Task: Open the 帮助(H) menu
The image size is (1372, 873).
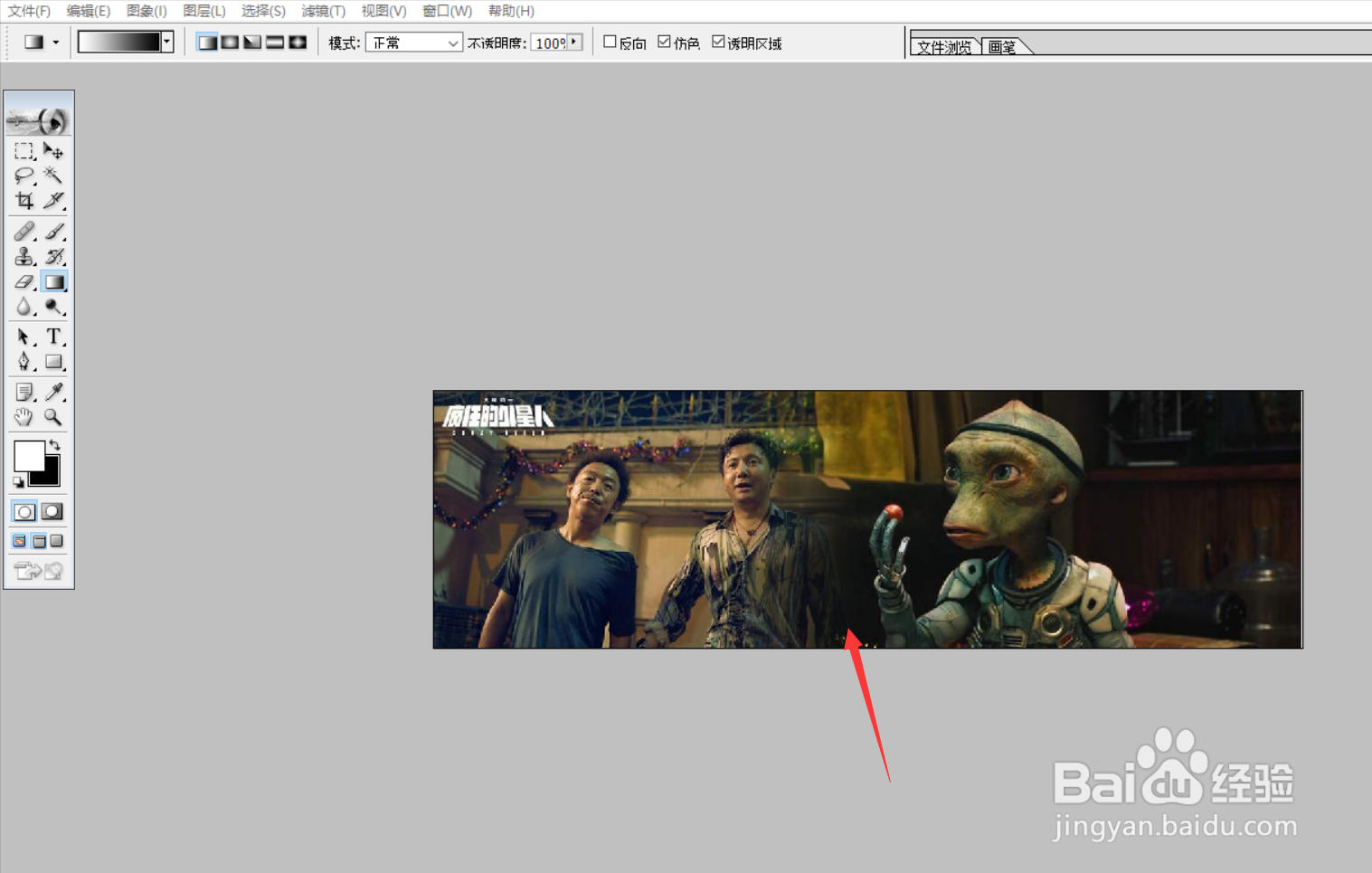Action: click(x=511, y=11)
